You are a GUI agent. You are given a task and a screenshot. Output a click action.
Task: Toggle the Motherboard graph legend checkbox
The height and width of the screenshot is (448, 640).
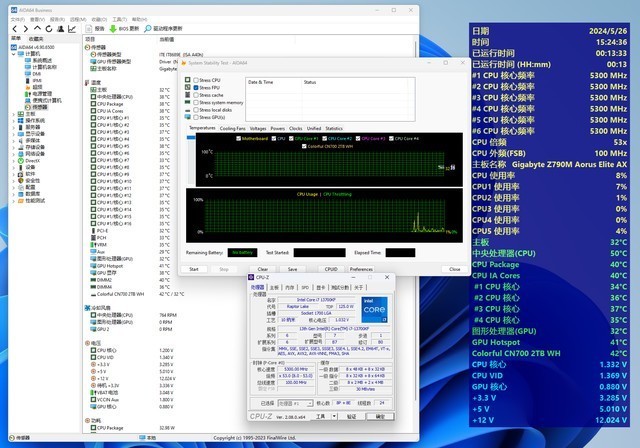click(238, 139)
